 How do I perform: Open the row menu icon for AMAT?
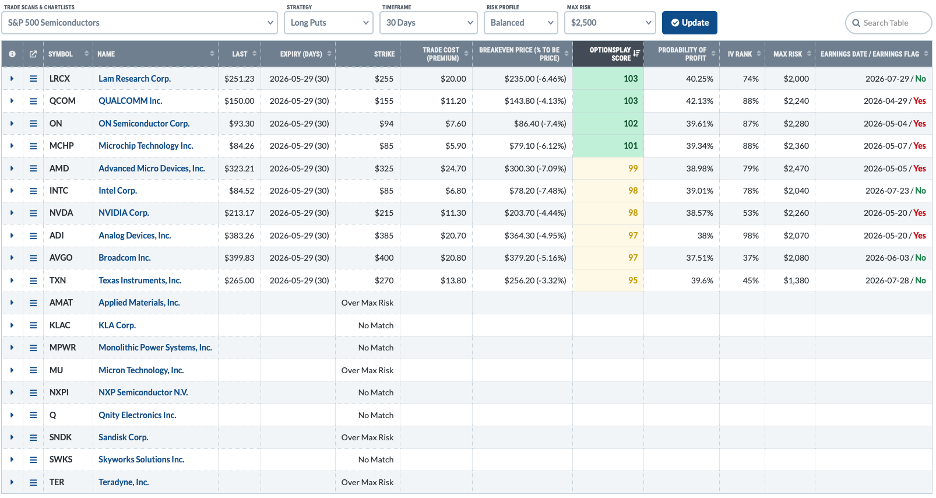tap(33, 303)
